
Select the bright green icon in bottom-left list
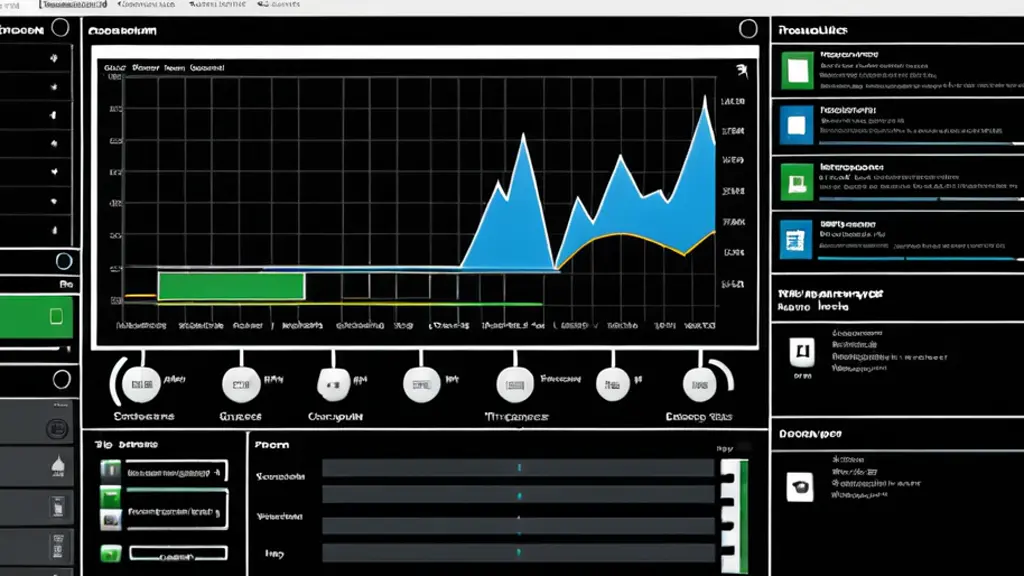coord(110,498)
